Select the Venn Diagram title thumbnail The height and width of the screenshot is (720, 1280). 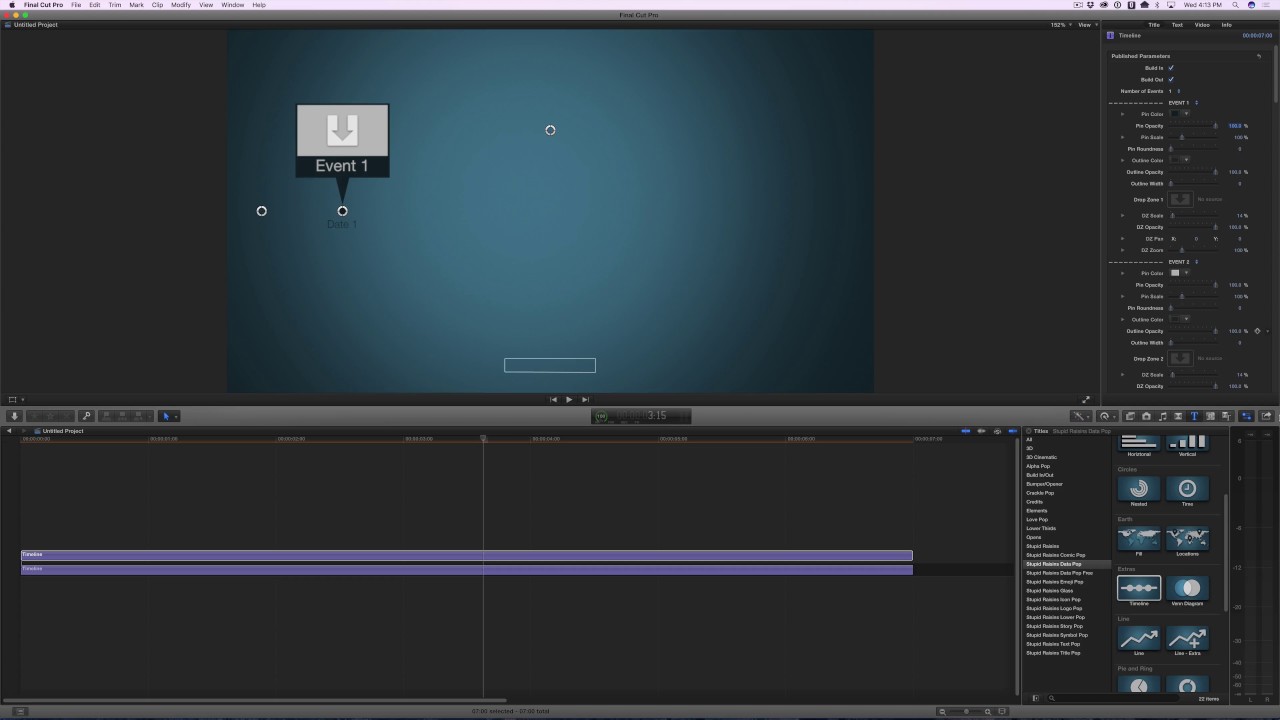click(1187, 588)
